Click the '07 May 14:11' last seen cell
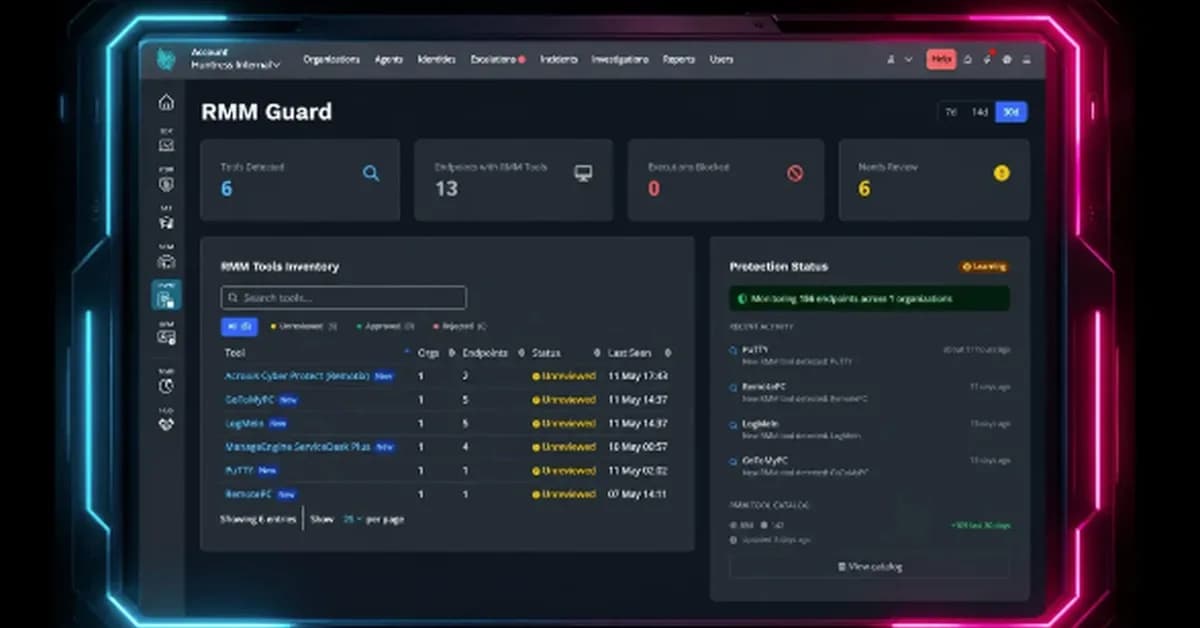Screen dimensions: 1200x628 click(x=638, y=494)
